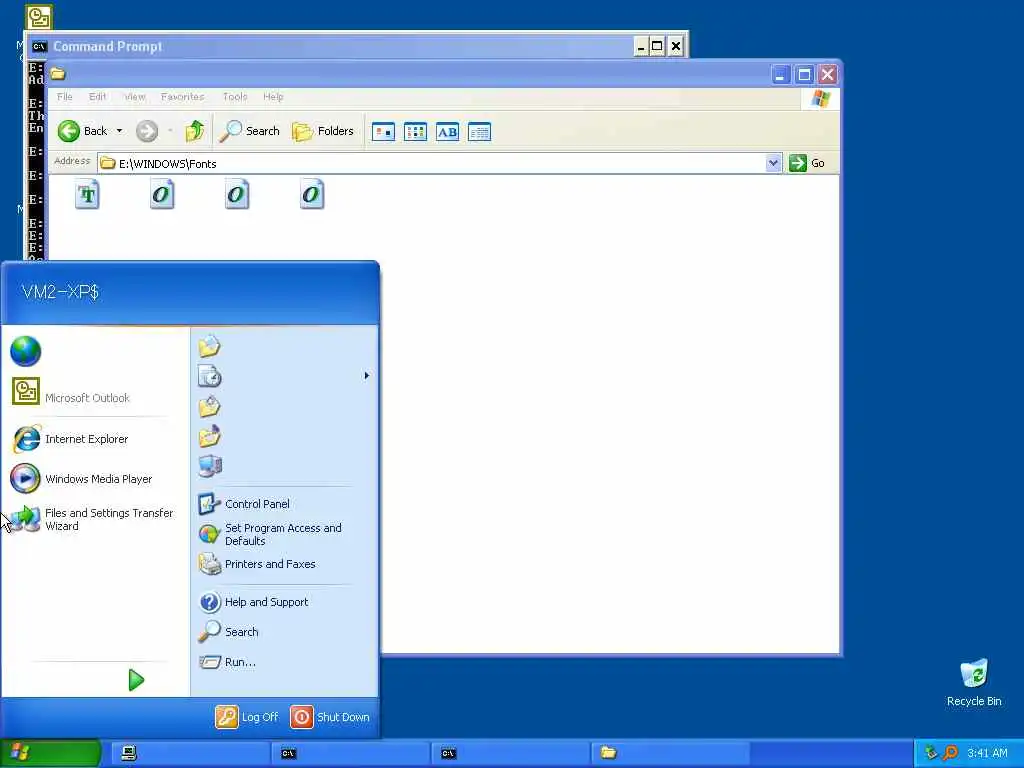Image resolution: width=1024 pixels, height=768 pixels.
Task: Open the Favorites menu in Explorer
Action: (182, 97)
